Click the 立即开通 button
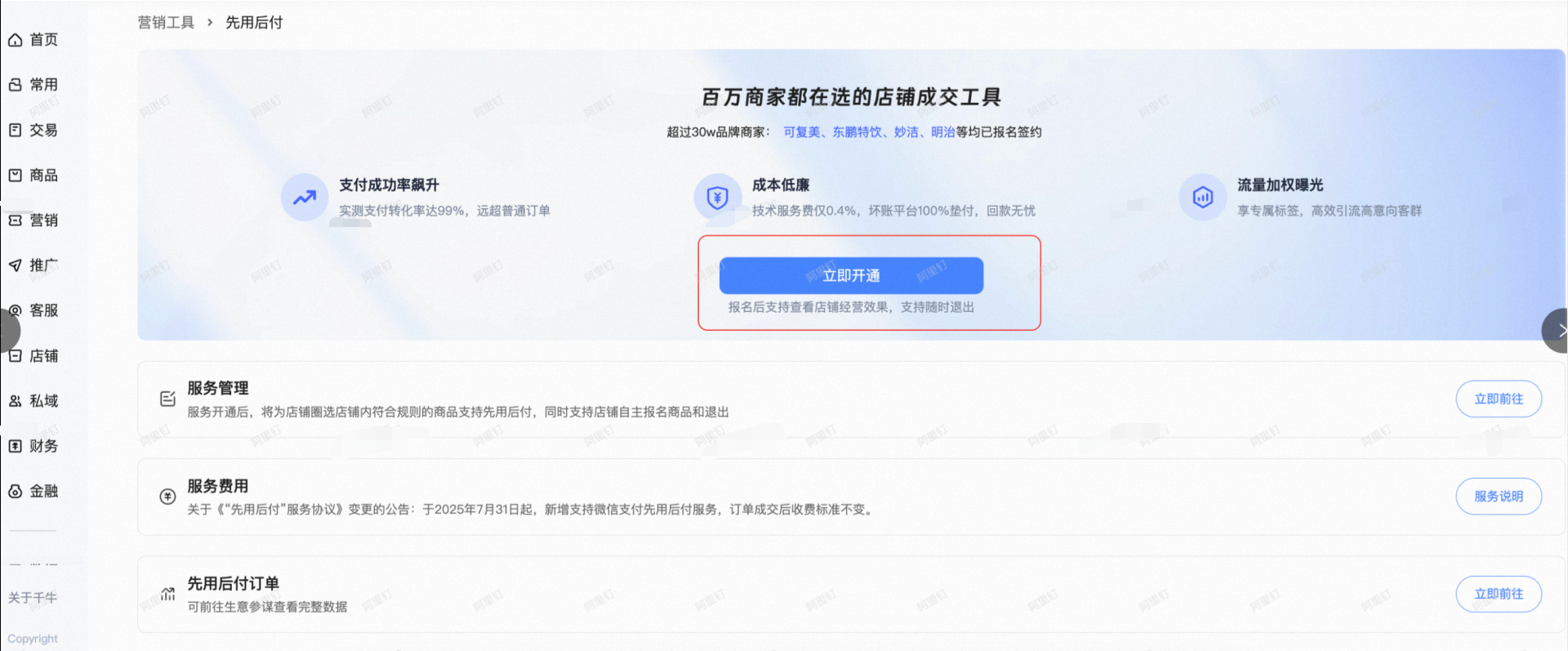The width and height of the screenshot is (1568, 651). pos(851,276)
